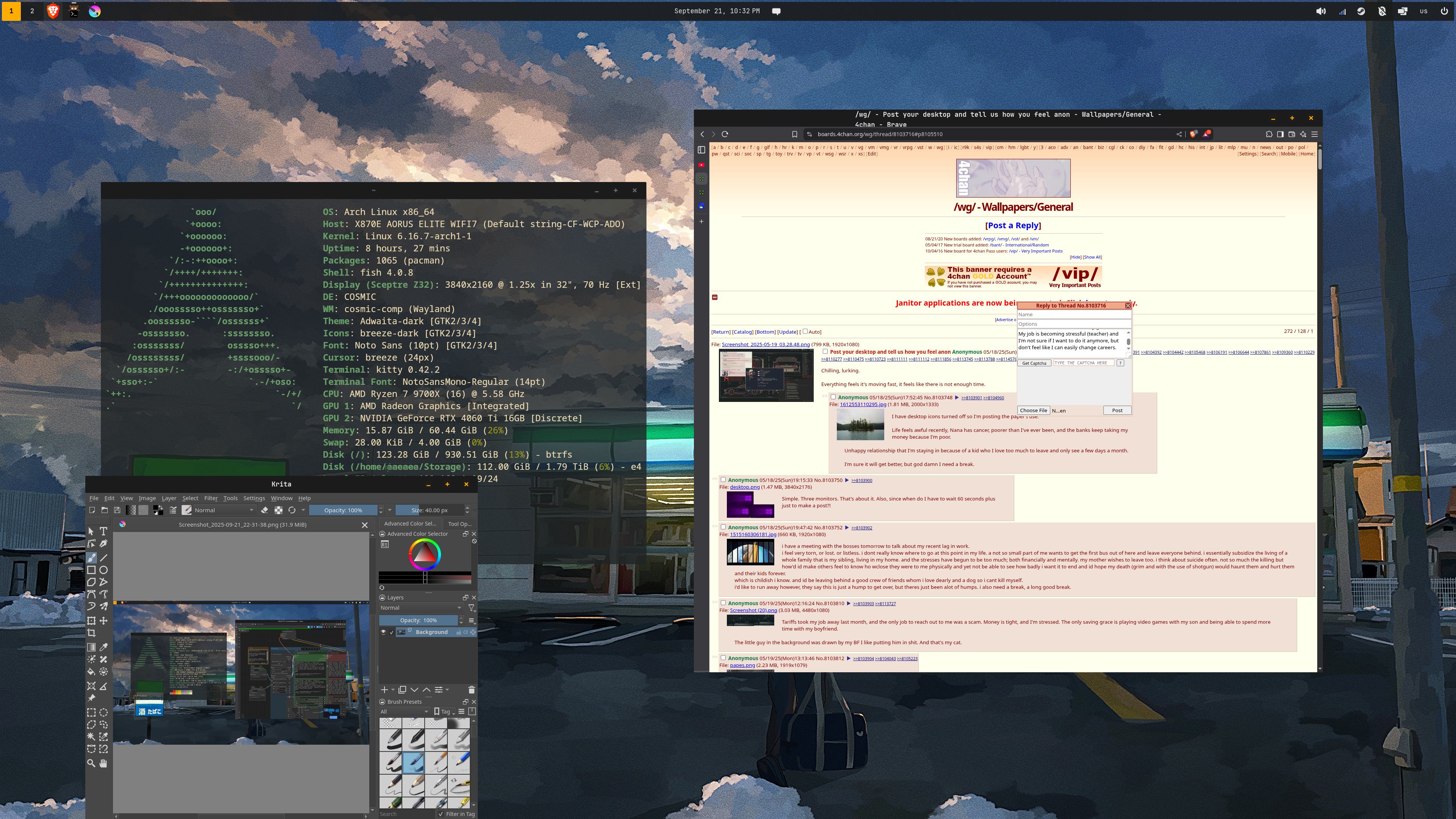This screenshot has height=819, width=1456.
Task: Open Krita's Filter menu
Action: point(211,498)
